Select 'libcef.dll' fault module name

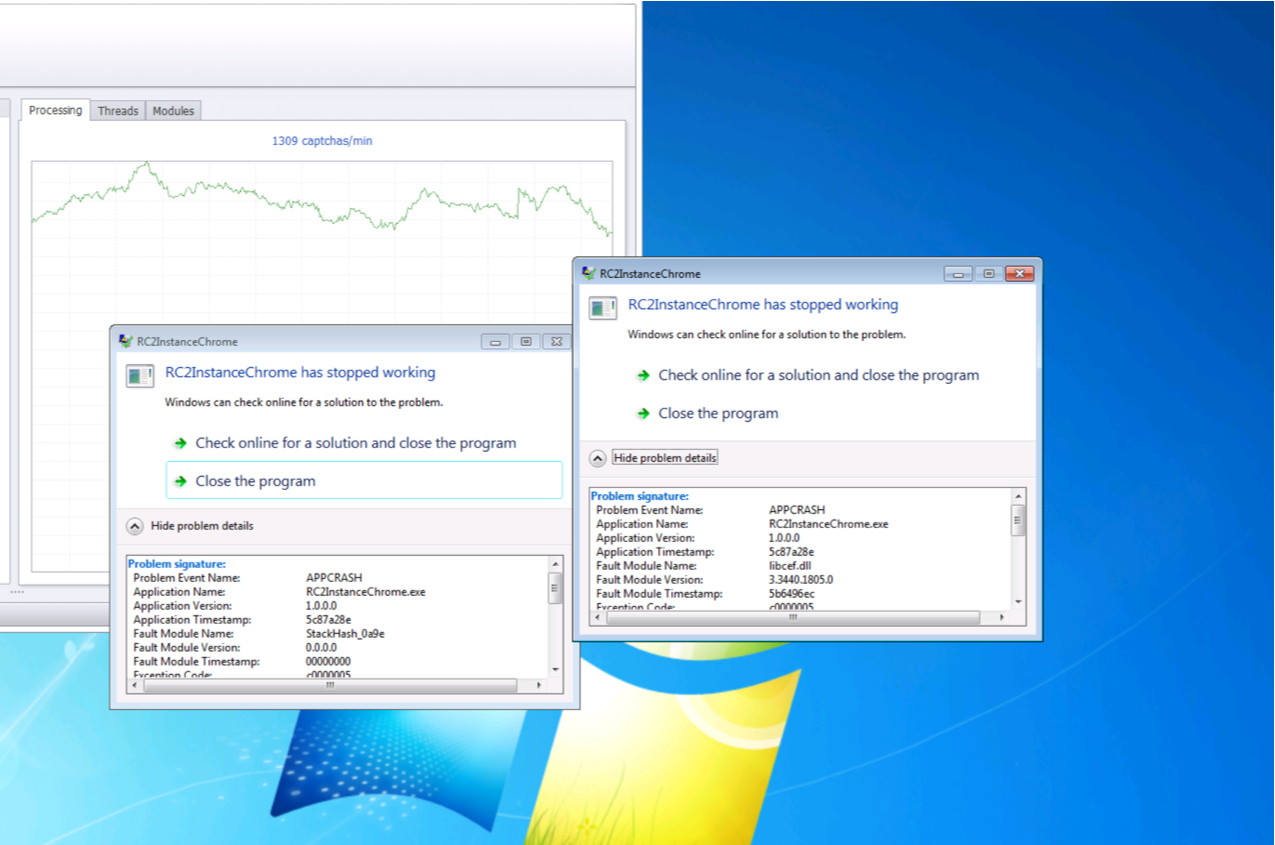(790, 566)
